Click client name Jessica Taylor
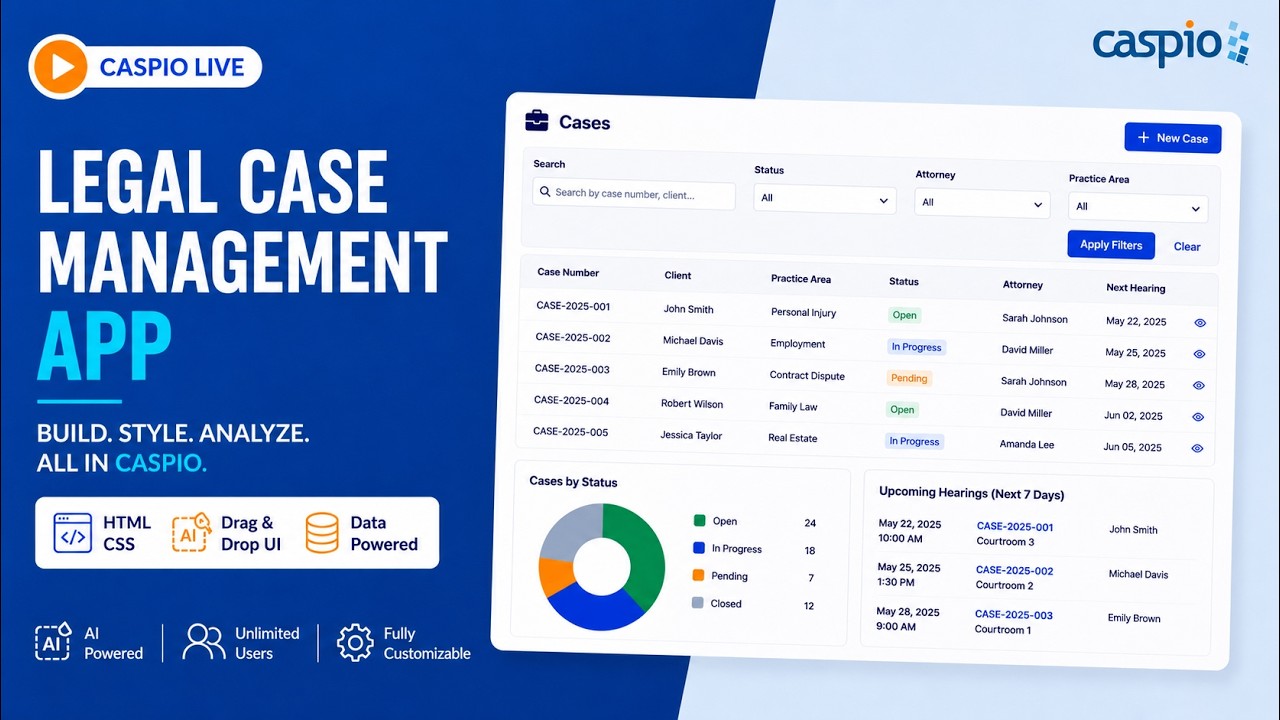 [691, 436]
